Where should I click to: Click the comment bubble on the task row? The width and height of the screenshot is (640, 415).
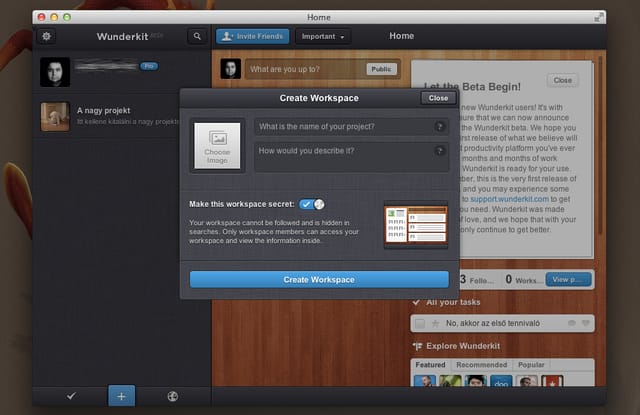(572, 323)
